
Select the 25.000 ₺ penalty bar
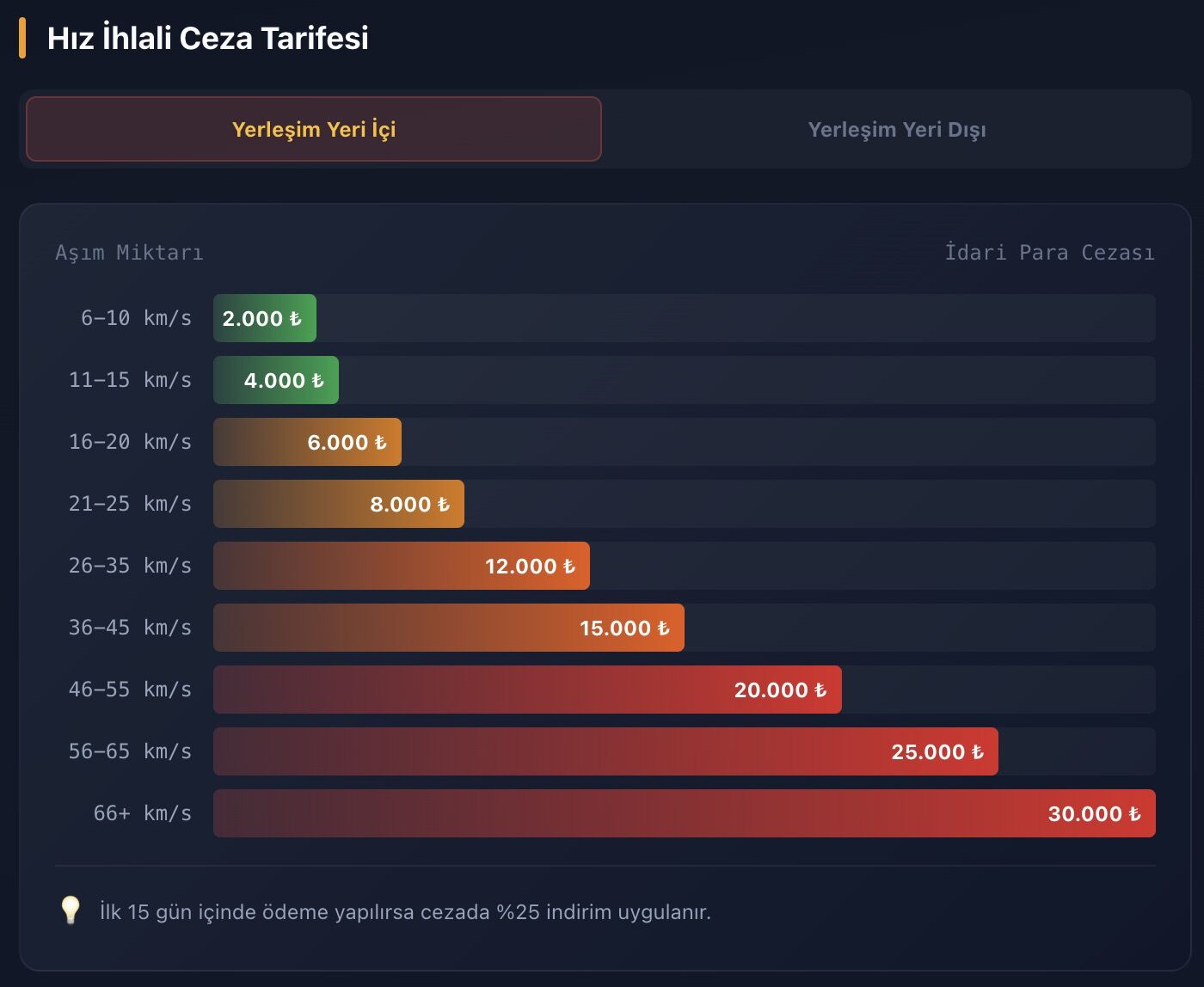coord(605,751)
